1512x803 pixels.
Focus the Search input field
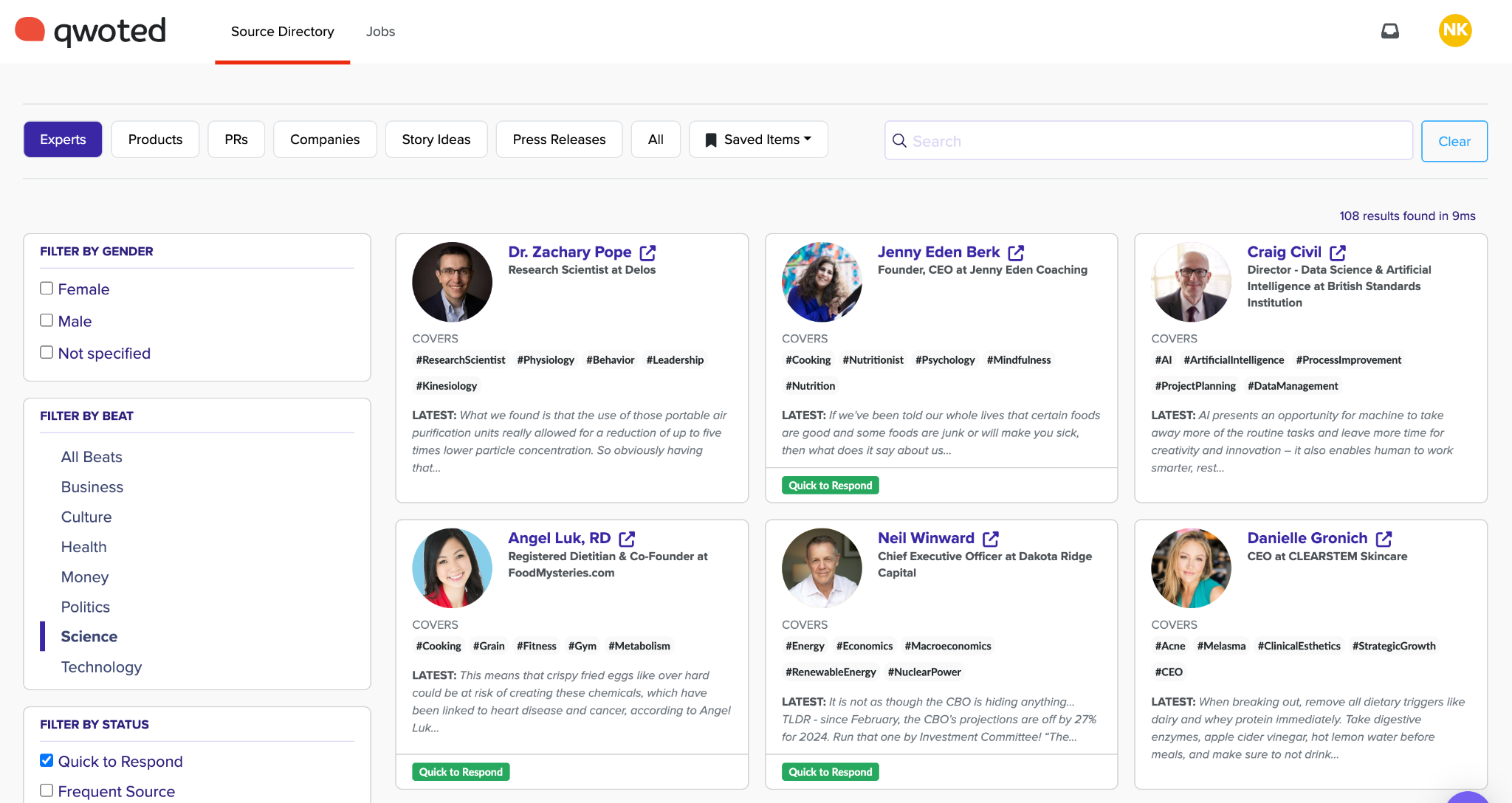1149,141
